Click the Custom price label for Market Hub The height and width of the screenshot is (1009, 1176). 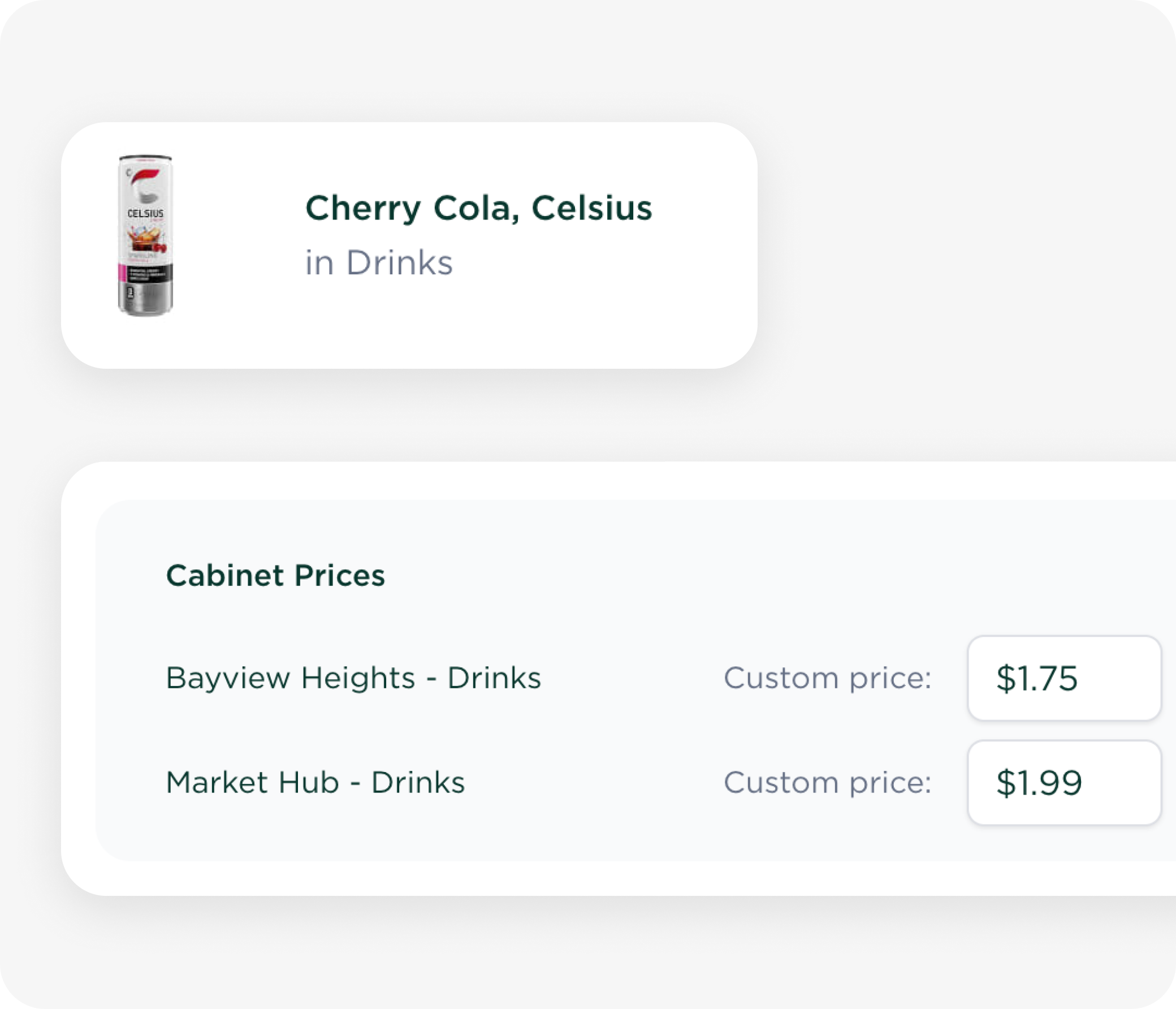(x=827, y=782)
